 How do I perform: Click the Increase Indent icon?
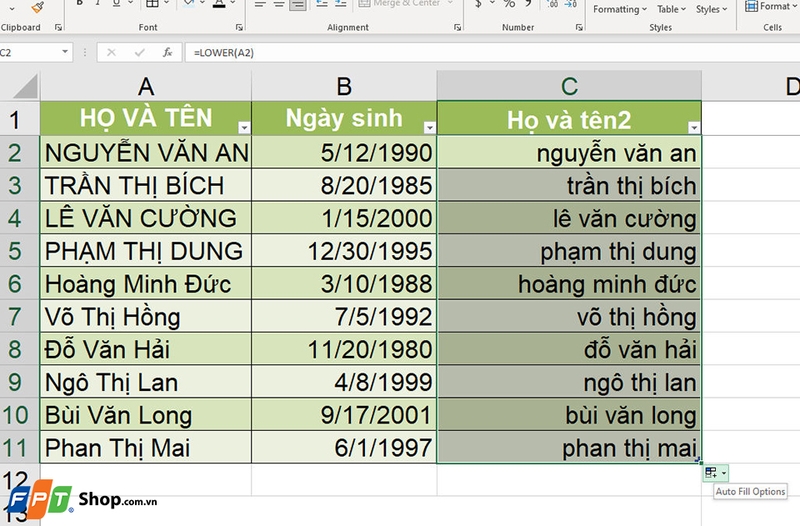tap(341, 4)
